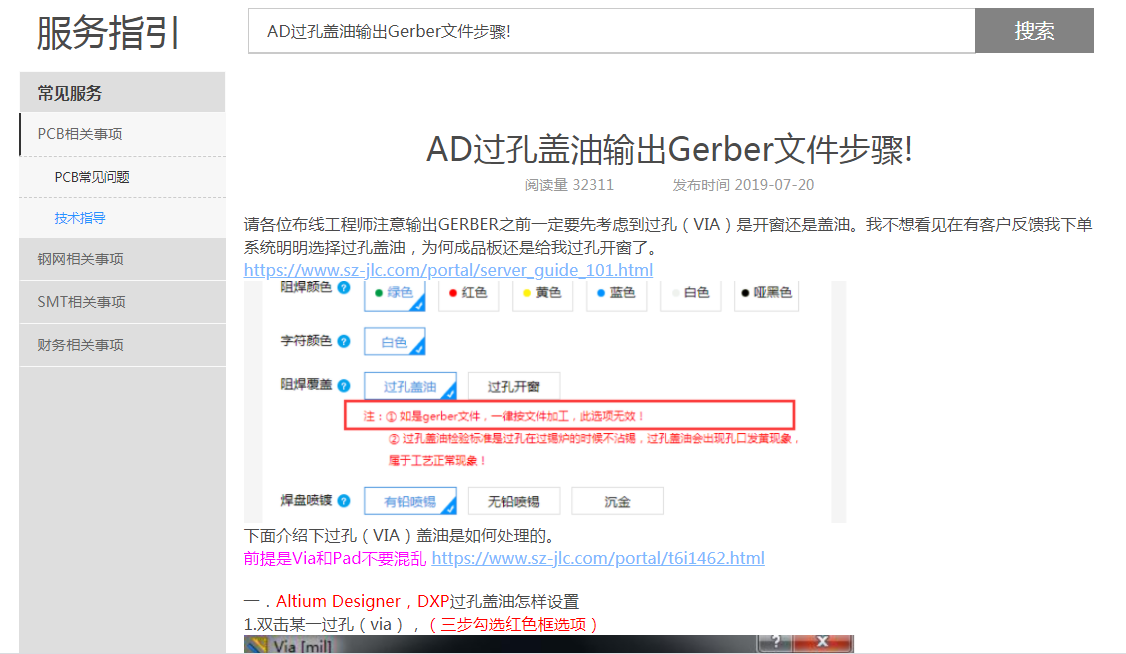Viewport: 1126px width, 654px height.
Task: Select 沉金 pad finish option
Action: (617, 501)
